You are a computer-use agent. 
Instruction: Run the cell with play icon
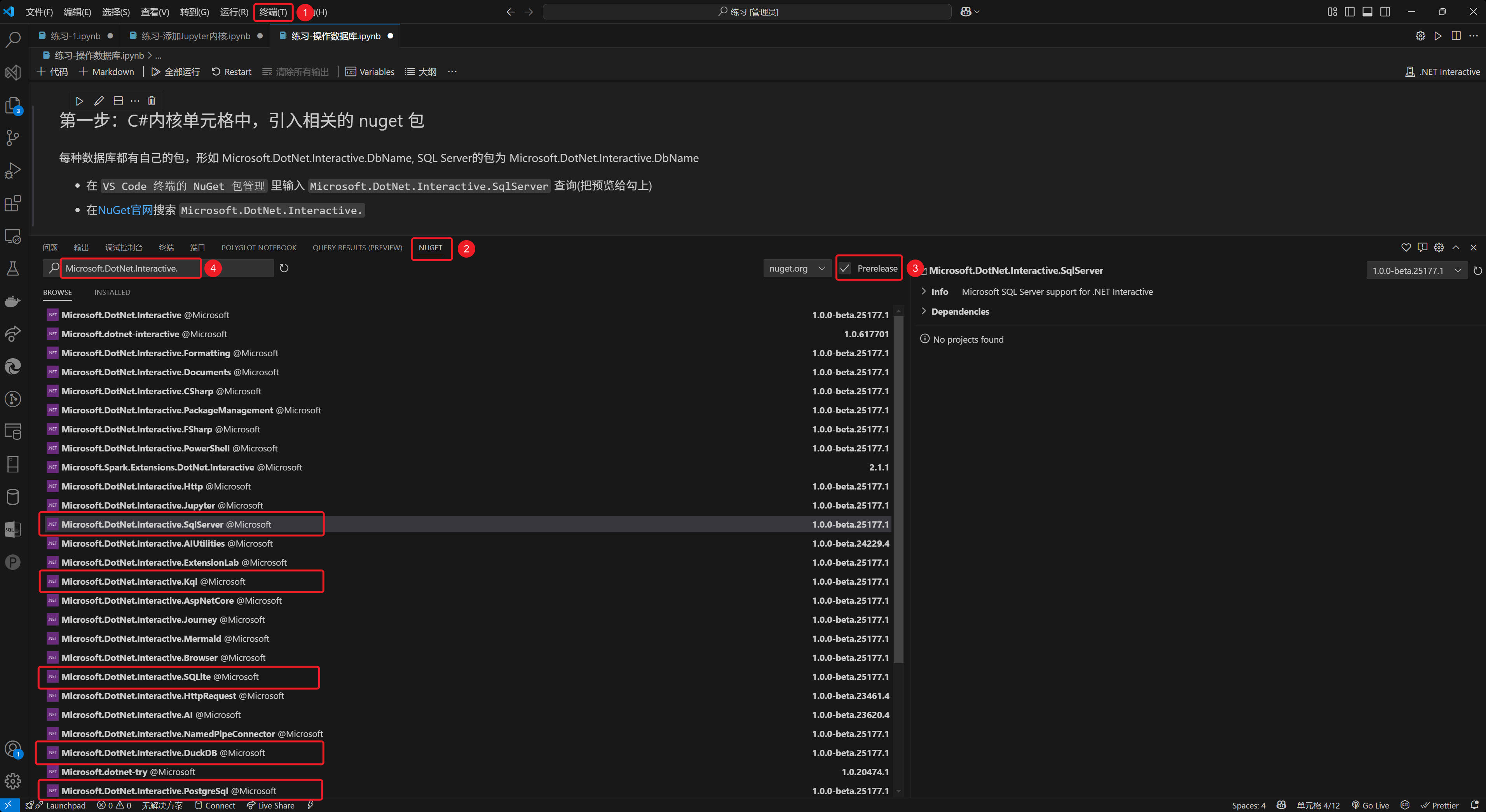tap(80, 101)
